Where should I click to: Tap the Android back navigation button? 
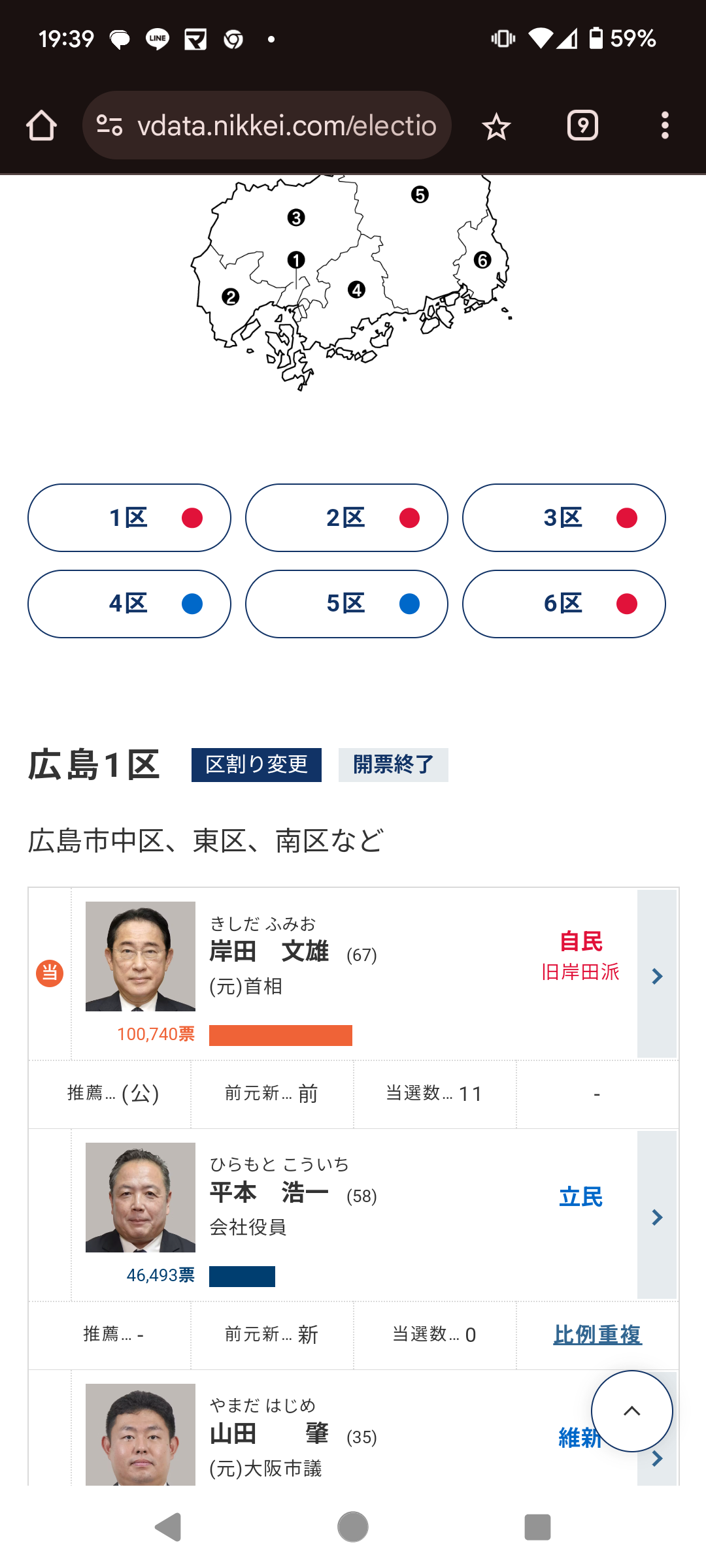[x=168, y=1527]
